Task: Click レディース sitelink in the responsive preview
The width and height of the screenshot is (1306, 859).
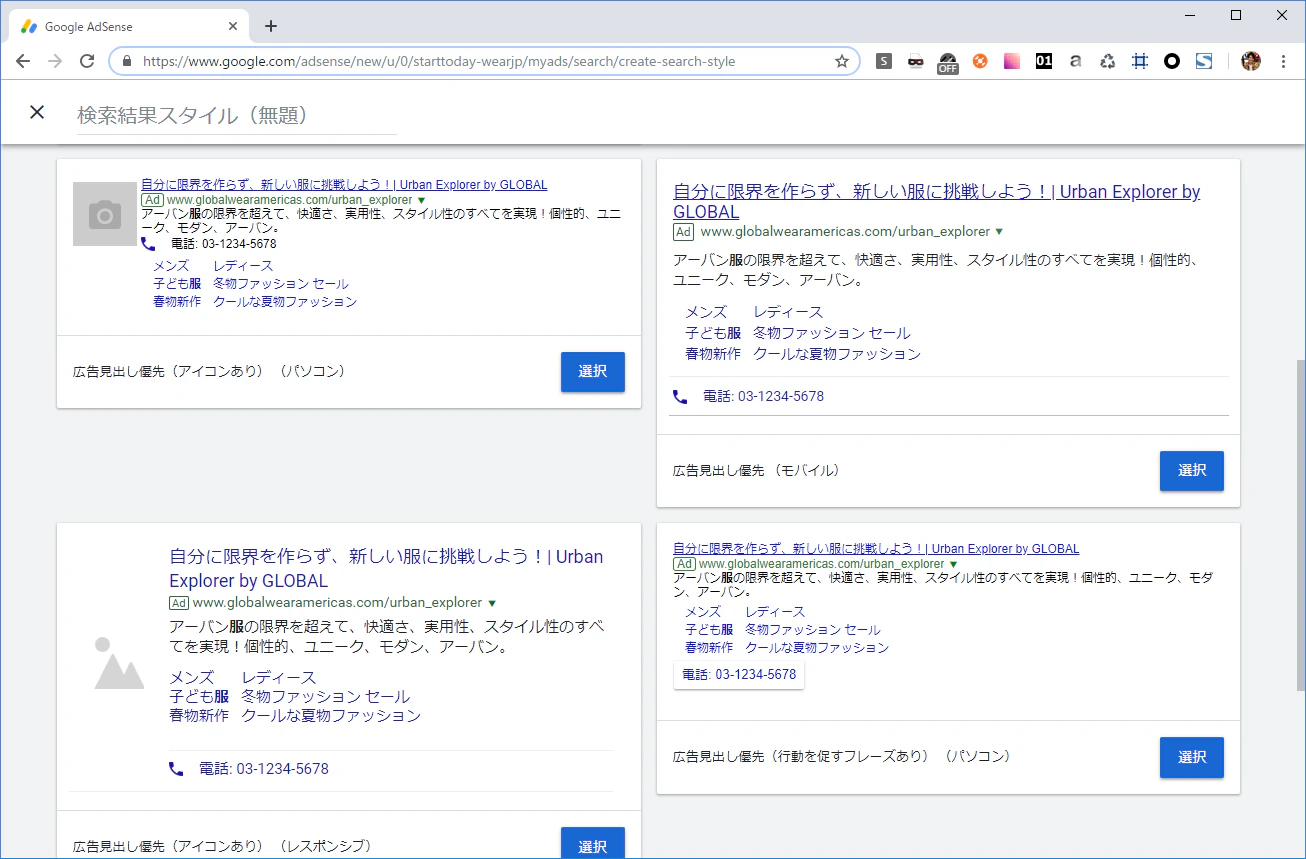Action: (x=279, y=678)
